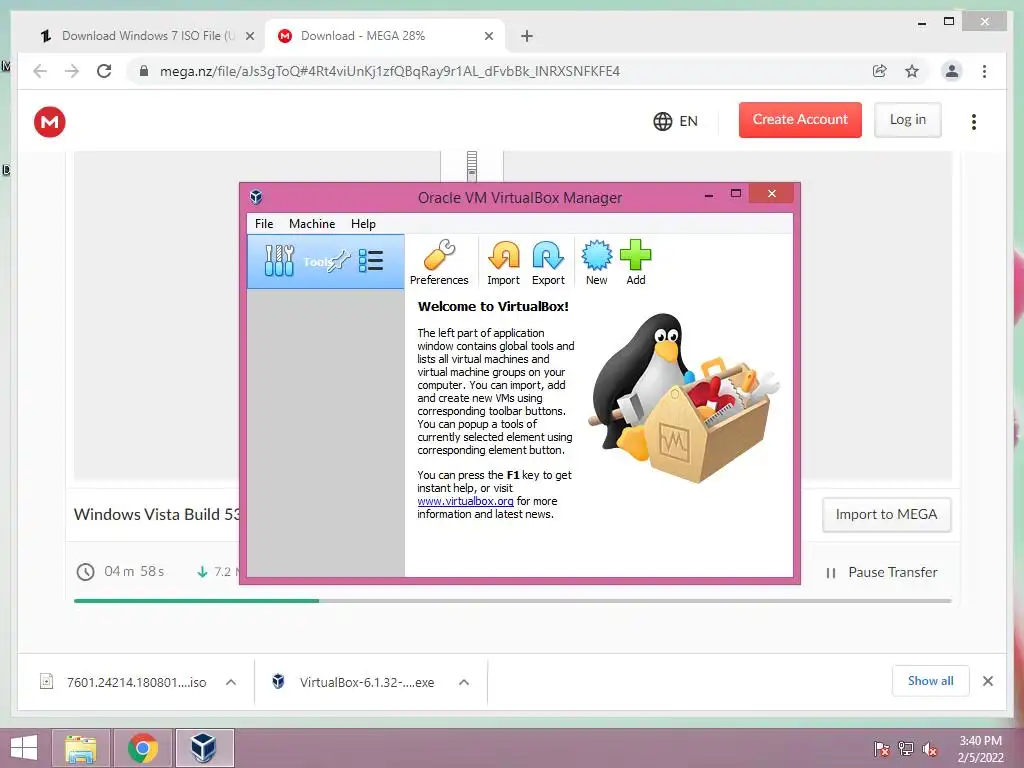Open VirtualBox Preferences
The image size is (1024, 768).
[439, 263]
